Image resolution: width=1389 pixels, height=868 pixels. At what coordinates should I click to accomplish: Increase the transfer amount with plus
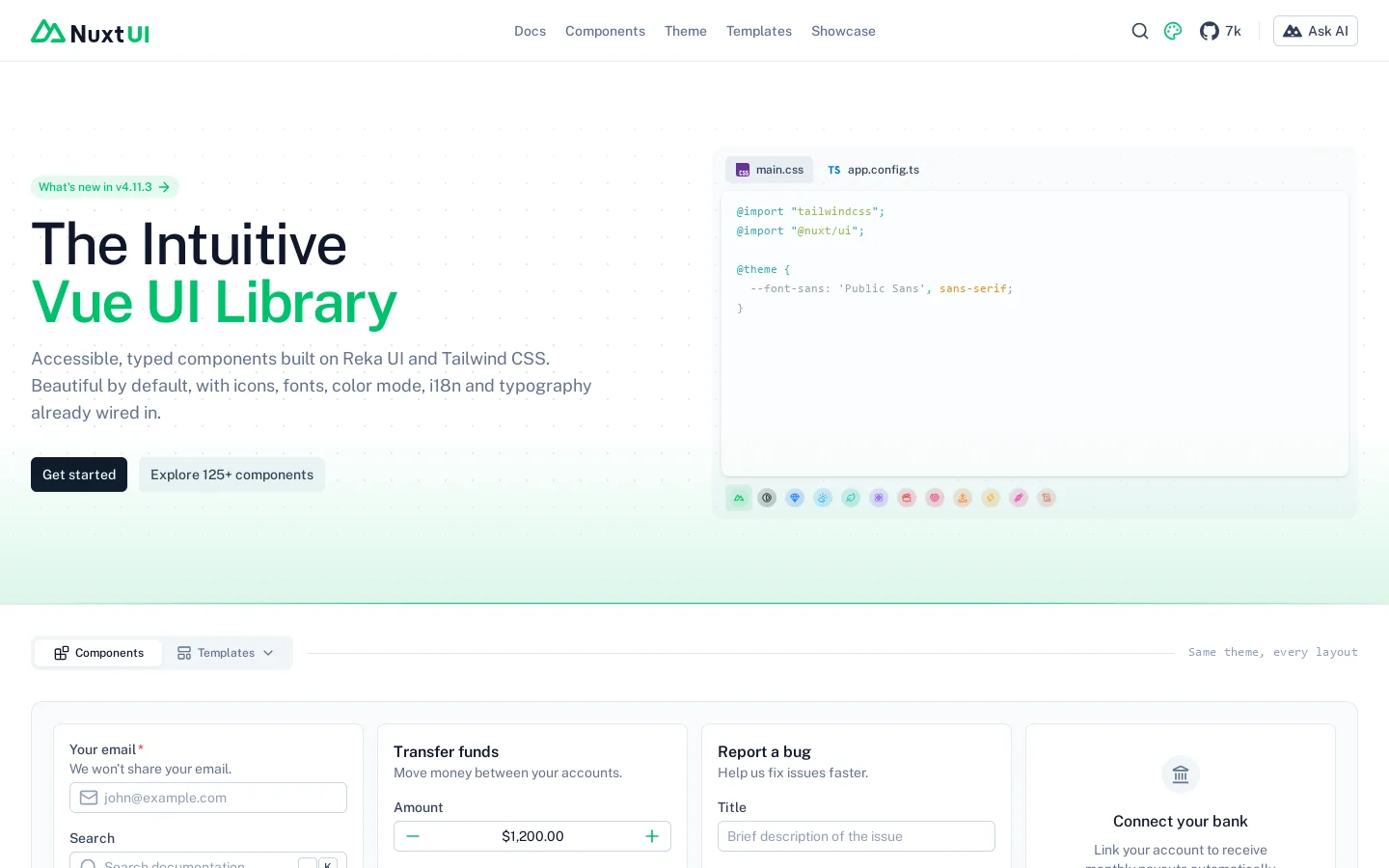coord(652,836)
